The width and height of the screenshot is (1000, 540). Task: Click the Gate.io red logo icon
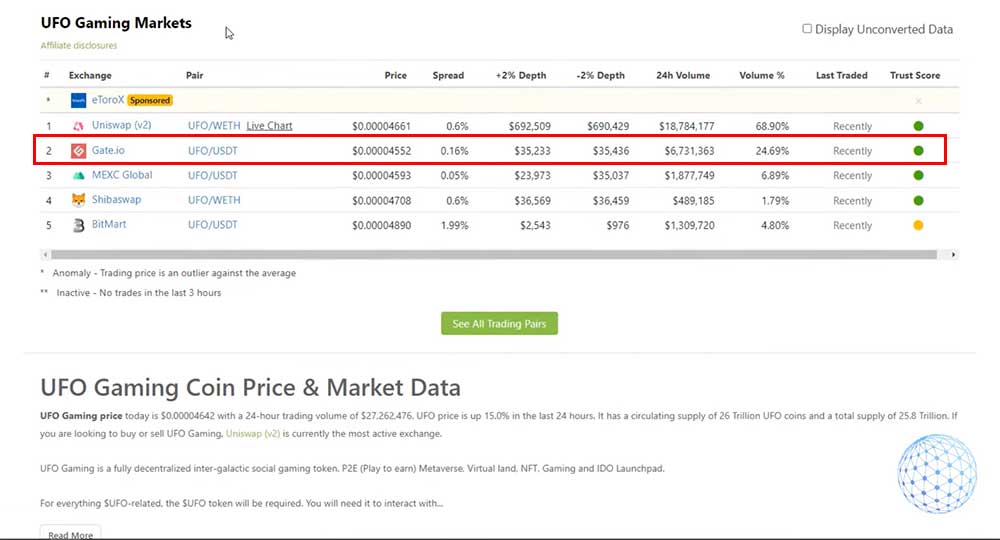click(78, 151)
